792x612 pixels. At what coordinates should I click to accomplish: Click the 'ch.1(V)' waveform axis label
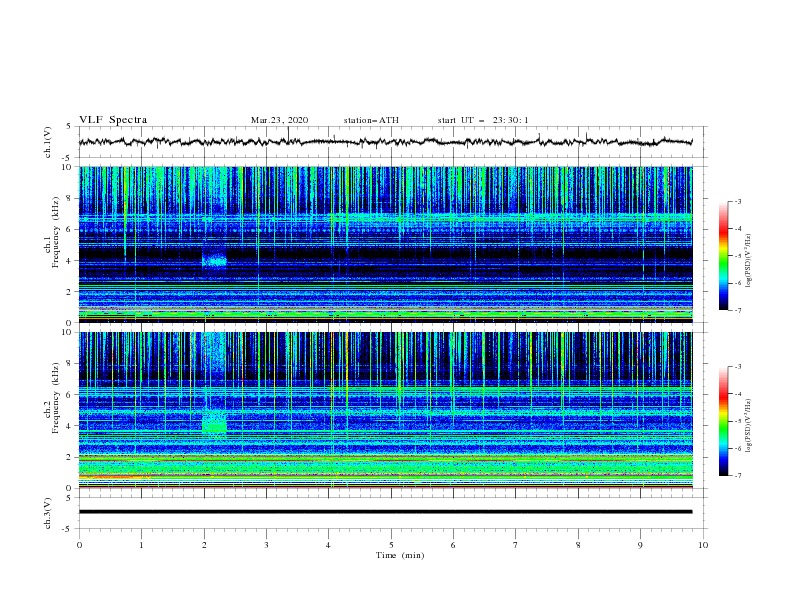tap(48, 142)
